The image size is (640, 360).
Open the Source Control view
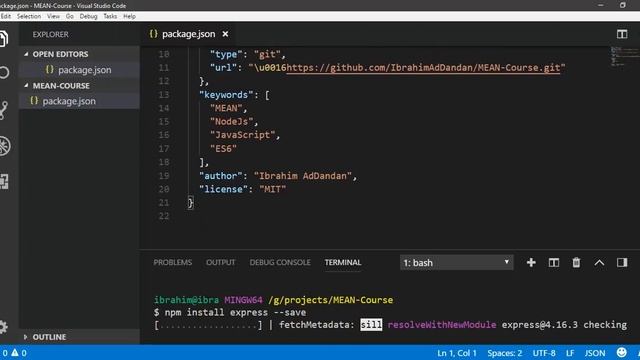click(x=4, y=110)
